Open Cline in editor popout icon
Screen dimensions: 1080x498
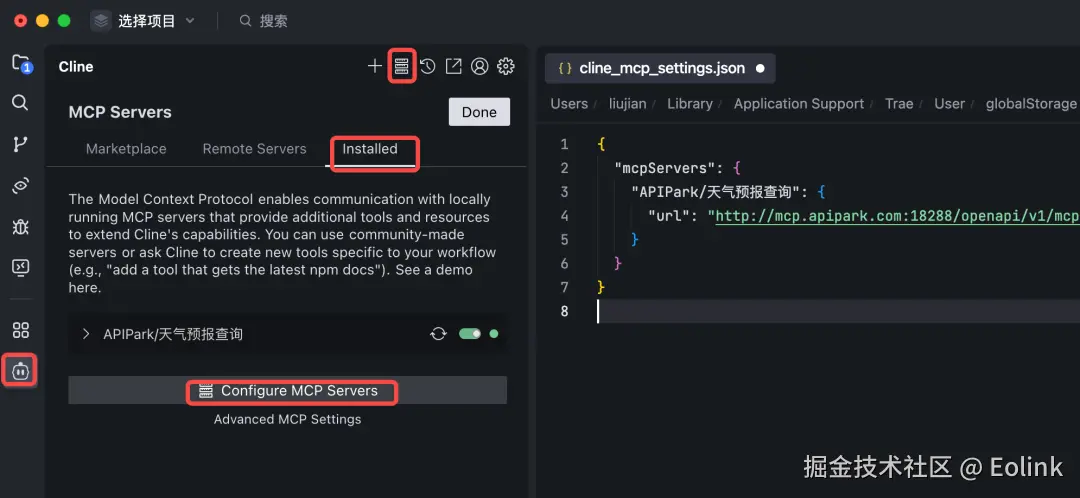(453, 66)
